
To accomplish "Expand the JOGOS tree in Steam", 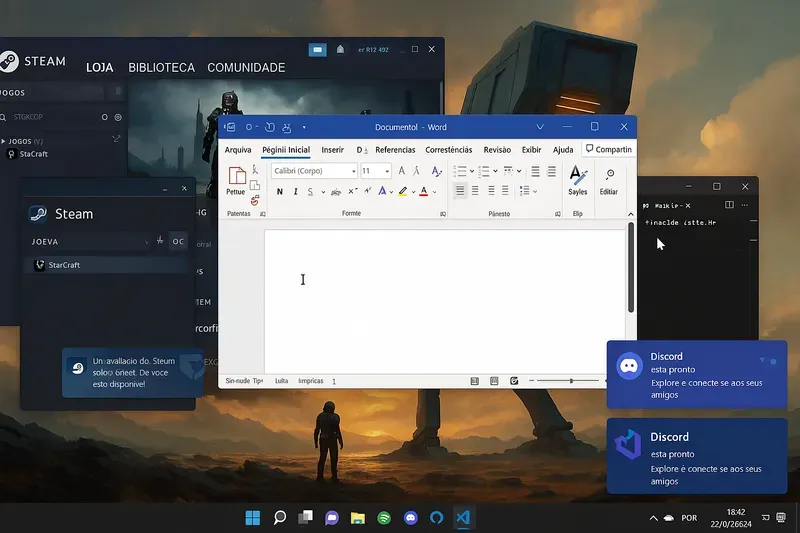I will click(x=3, y=141).
